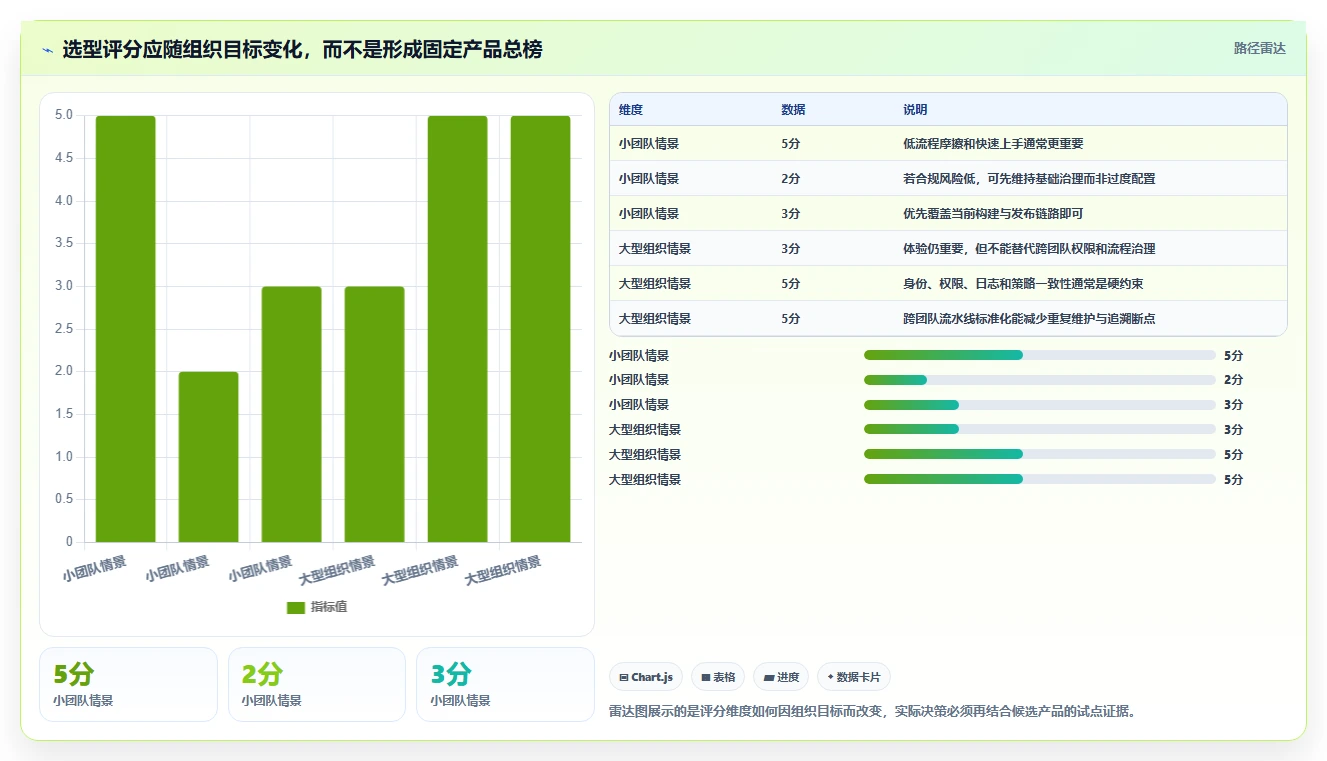Click the 小团队情景 progress bar showing 3分

click(1040, 405)
